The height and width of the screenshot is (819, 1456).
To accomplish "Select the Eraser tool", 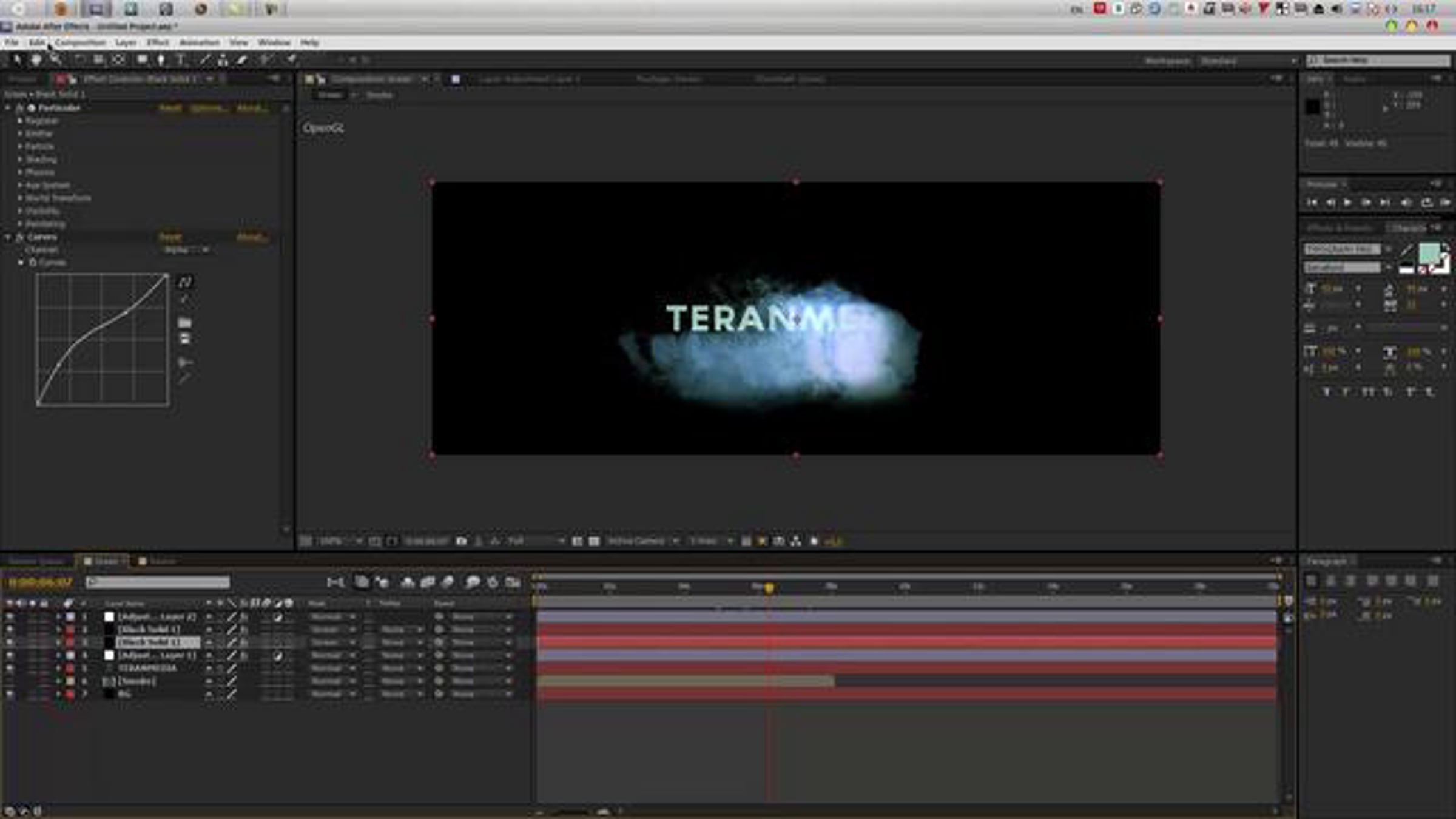I will click(242, 59).
